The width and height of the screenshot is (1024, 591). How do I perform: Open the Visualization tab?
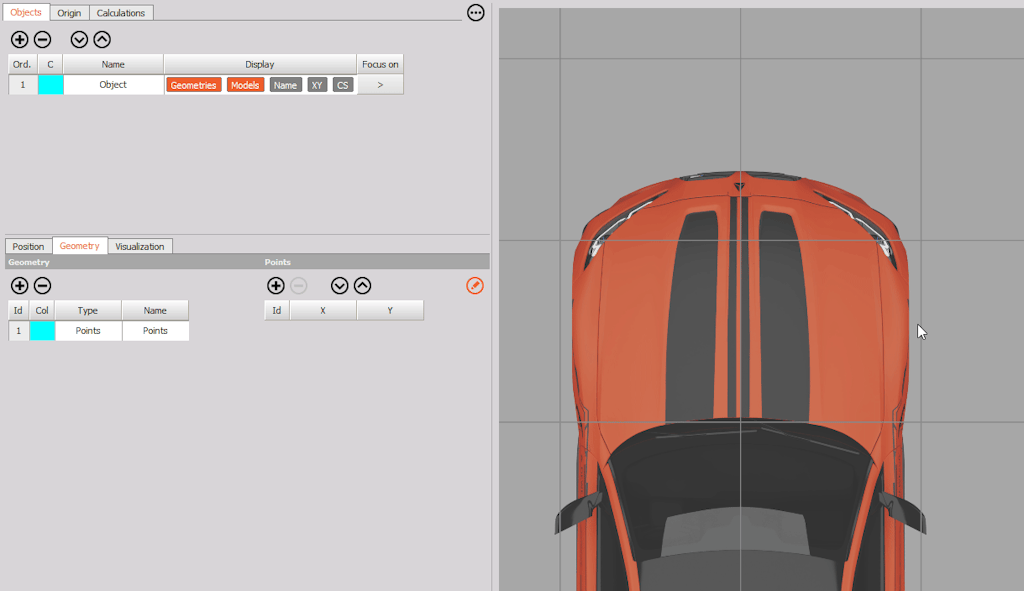[x=140, y=246]
